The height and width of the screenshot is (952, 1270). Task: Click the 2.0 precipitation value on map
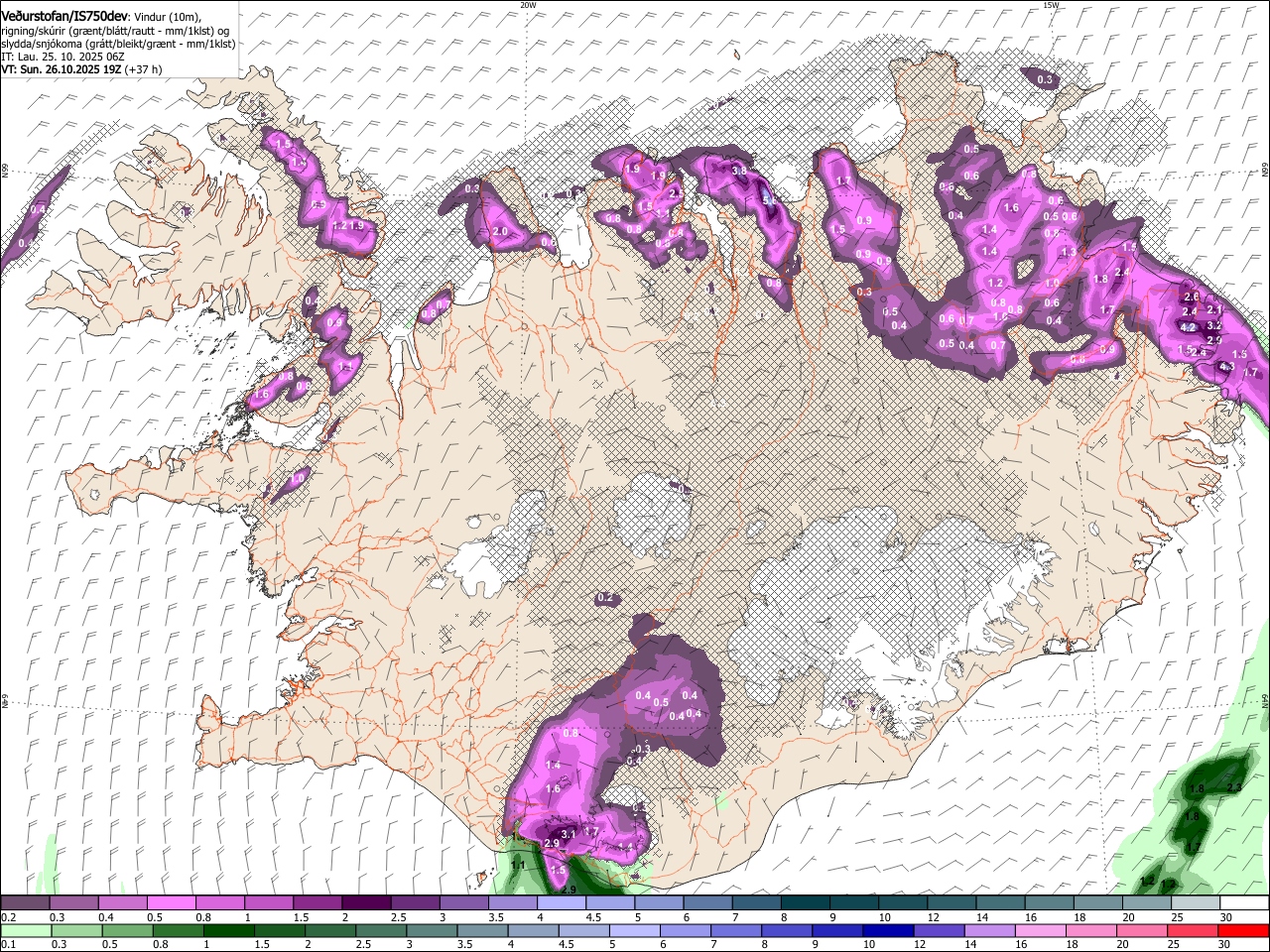[500, 231]
